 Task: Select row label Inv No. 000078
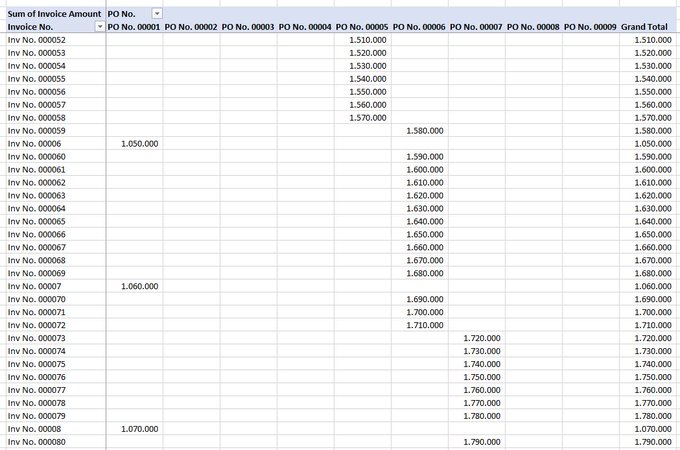point(36,403)
